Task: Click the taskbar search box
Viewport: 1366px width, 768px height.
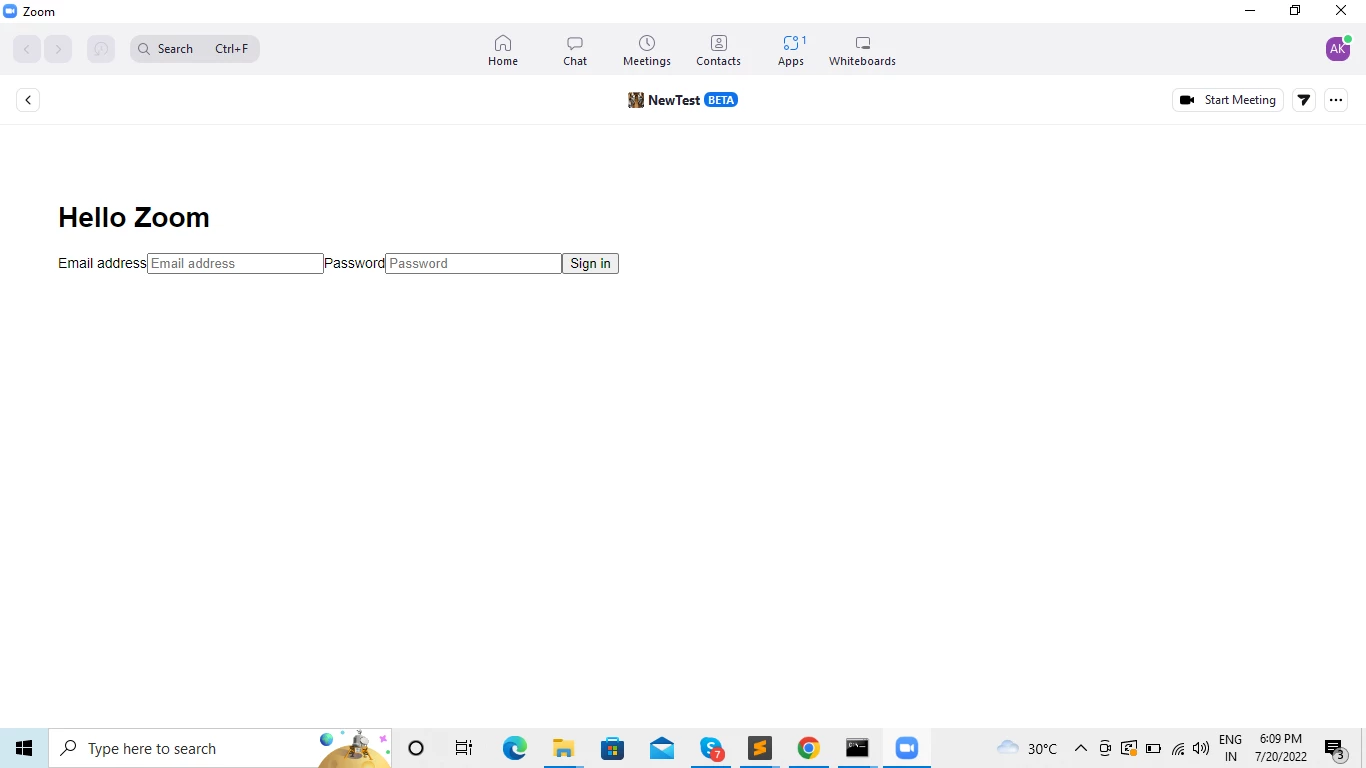Action: point(220,748)
